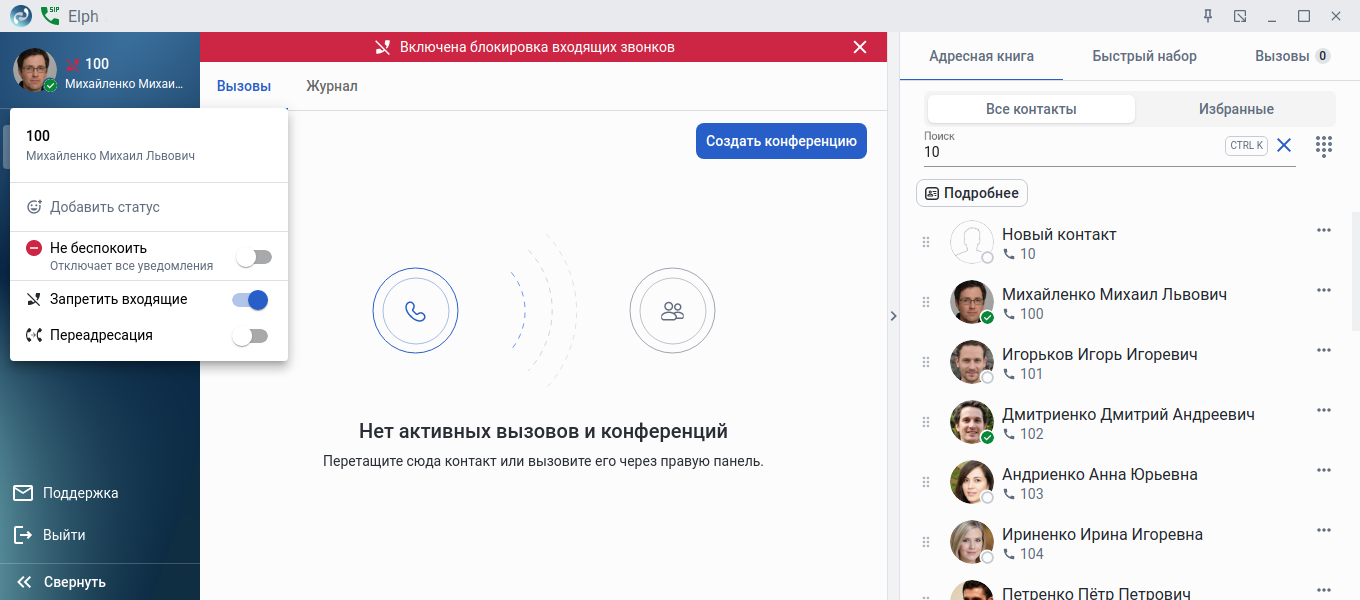Pin the window with the pin icon

click(1208, 16)
